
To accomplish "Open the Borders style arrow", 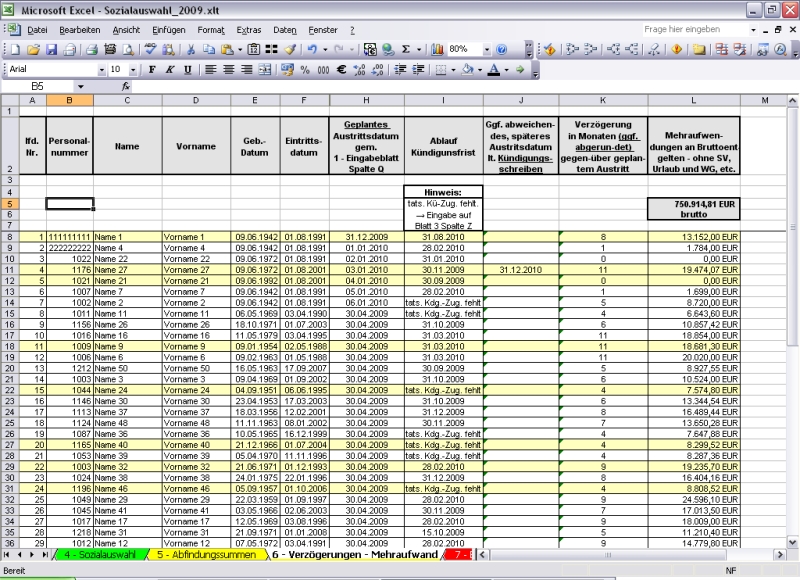I will (x=453, y=70).
